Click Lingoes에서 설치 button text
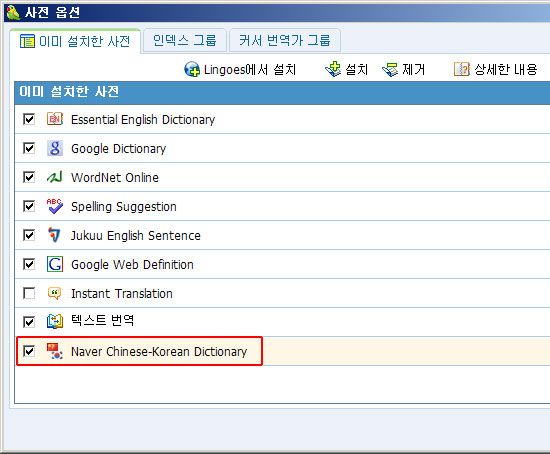The height and width of the screenshot is (454, 550). coord(250,69)
